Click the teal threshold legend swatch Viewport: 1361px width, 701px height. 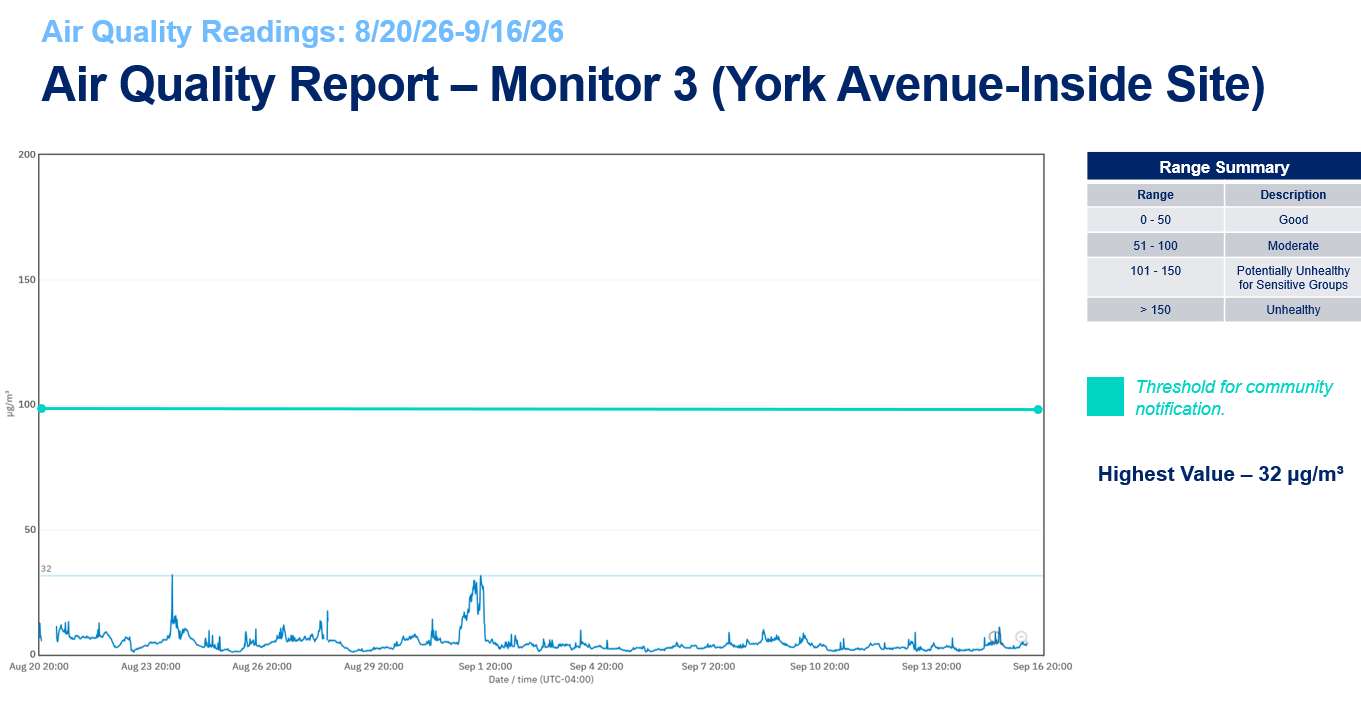coord(1106,396)
